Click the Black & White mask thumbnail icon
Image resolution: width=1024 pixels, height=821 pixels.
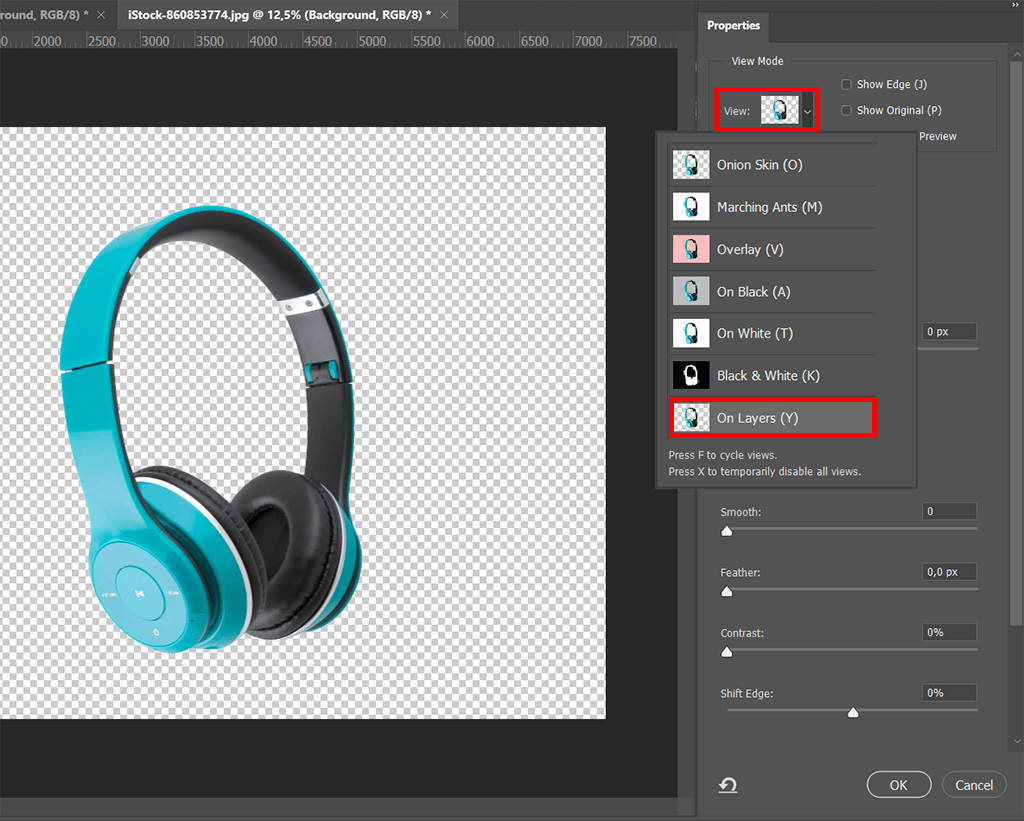tap(691, 376)
